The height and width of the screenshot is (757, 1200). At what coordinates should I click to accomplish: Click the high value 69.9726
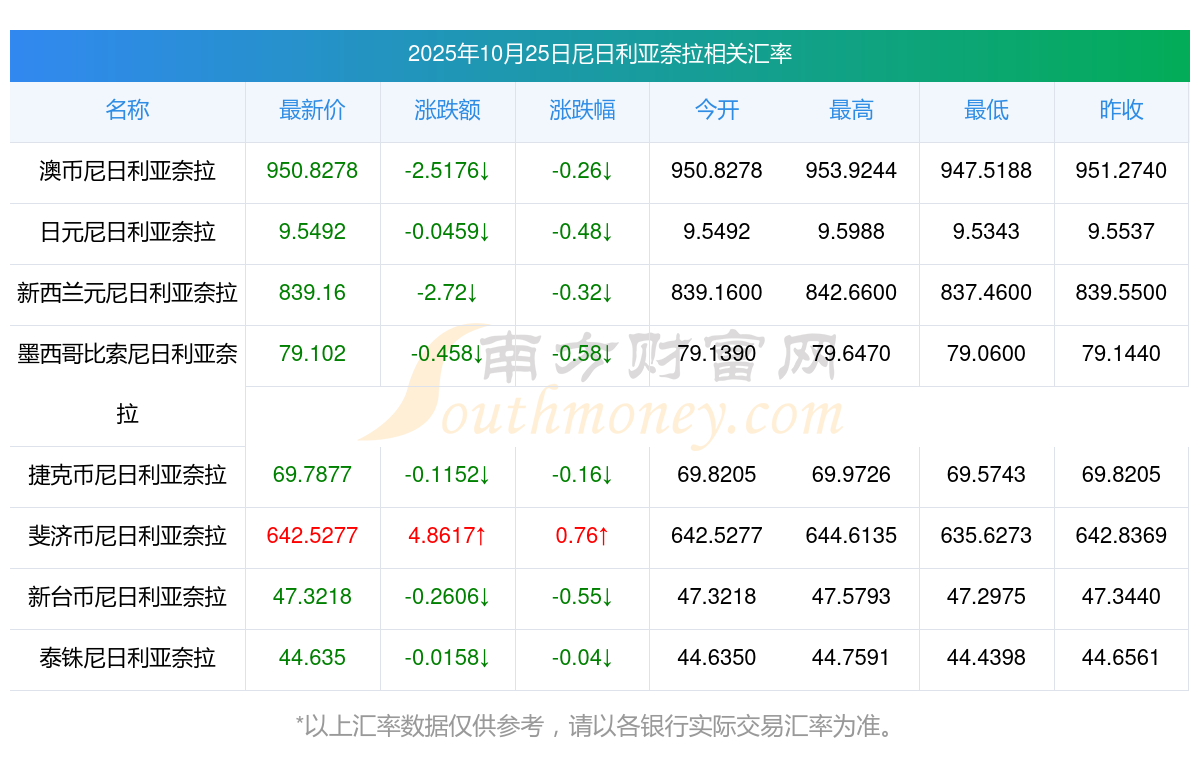pyautogui.click(x=851, y=475)
